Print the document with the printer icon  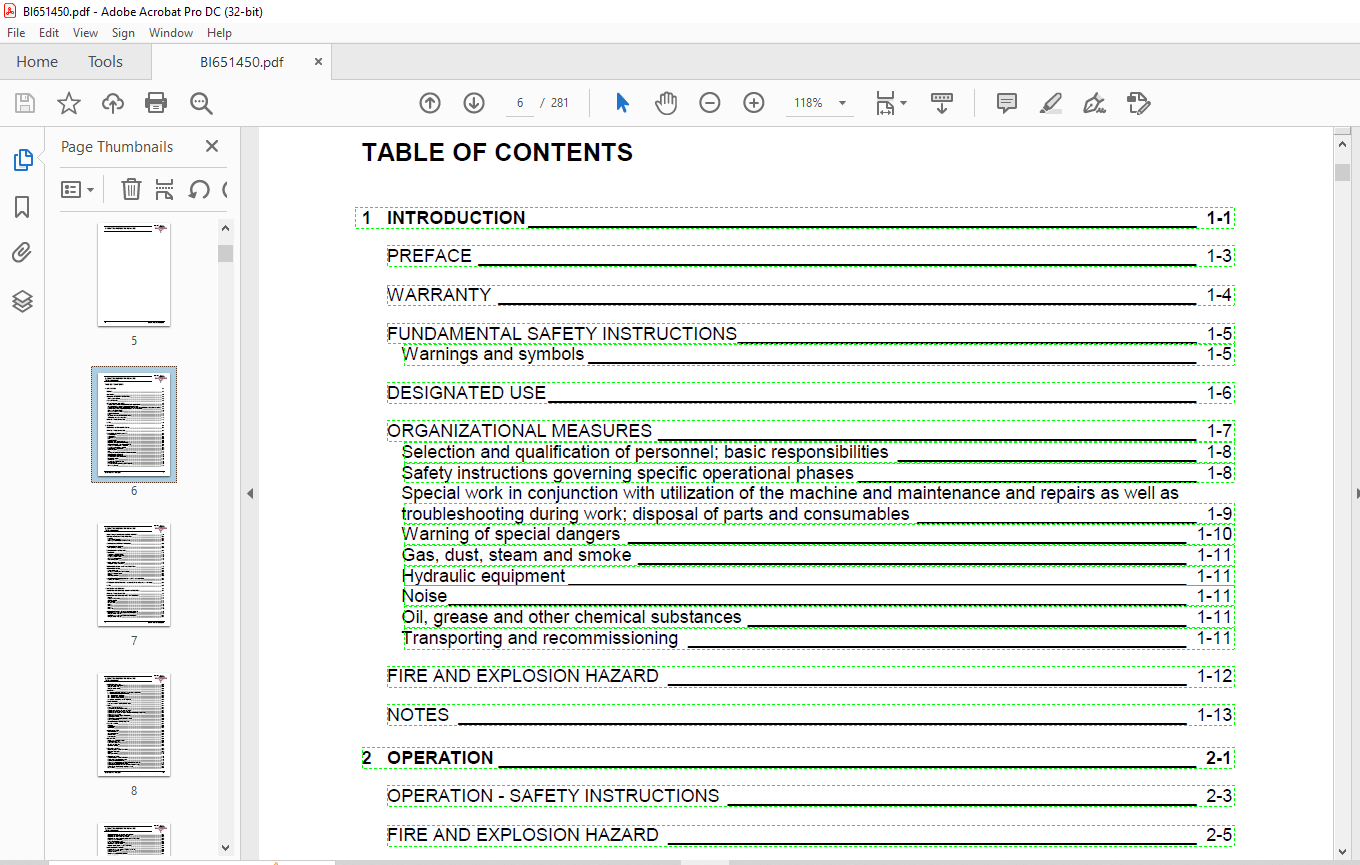tap(156, 103)
